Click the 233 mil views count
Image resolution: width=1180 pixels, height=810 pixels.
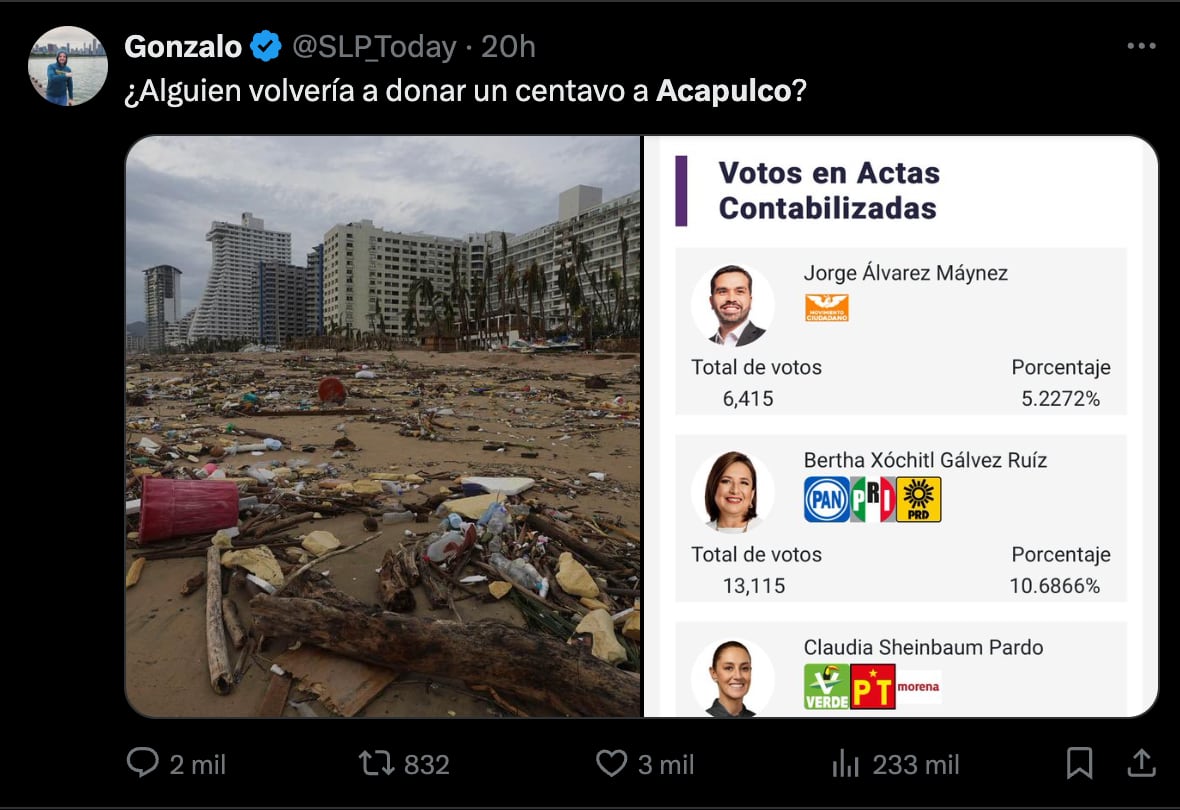pos(916,764)
